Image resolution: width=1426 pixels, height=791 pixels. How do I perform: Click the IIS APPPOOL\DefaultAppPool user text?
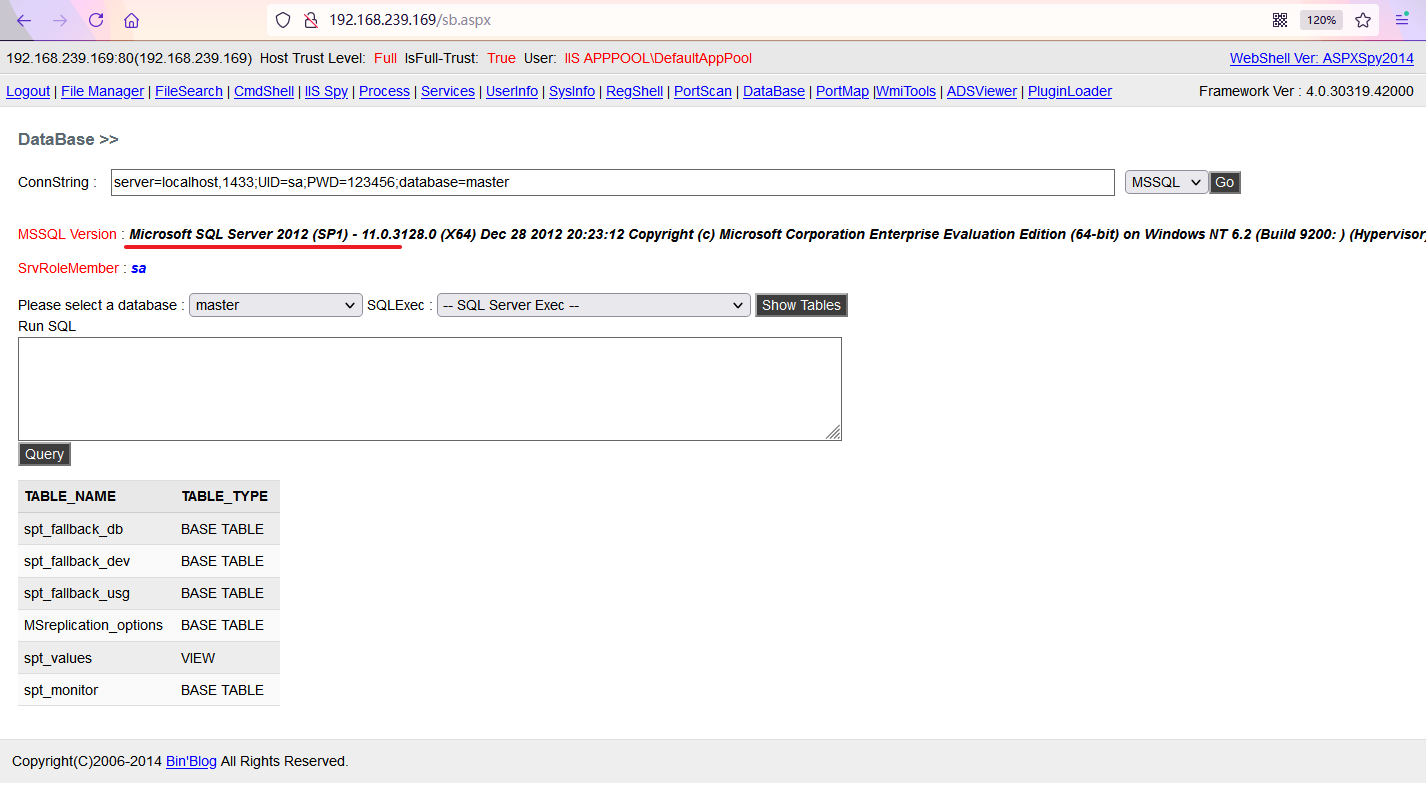[658, 58]
